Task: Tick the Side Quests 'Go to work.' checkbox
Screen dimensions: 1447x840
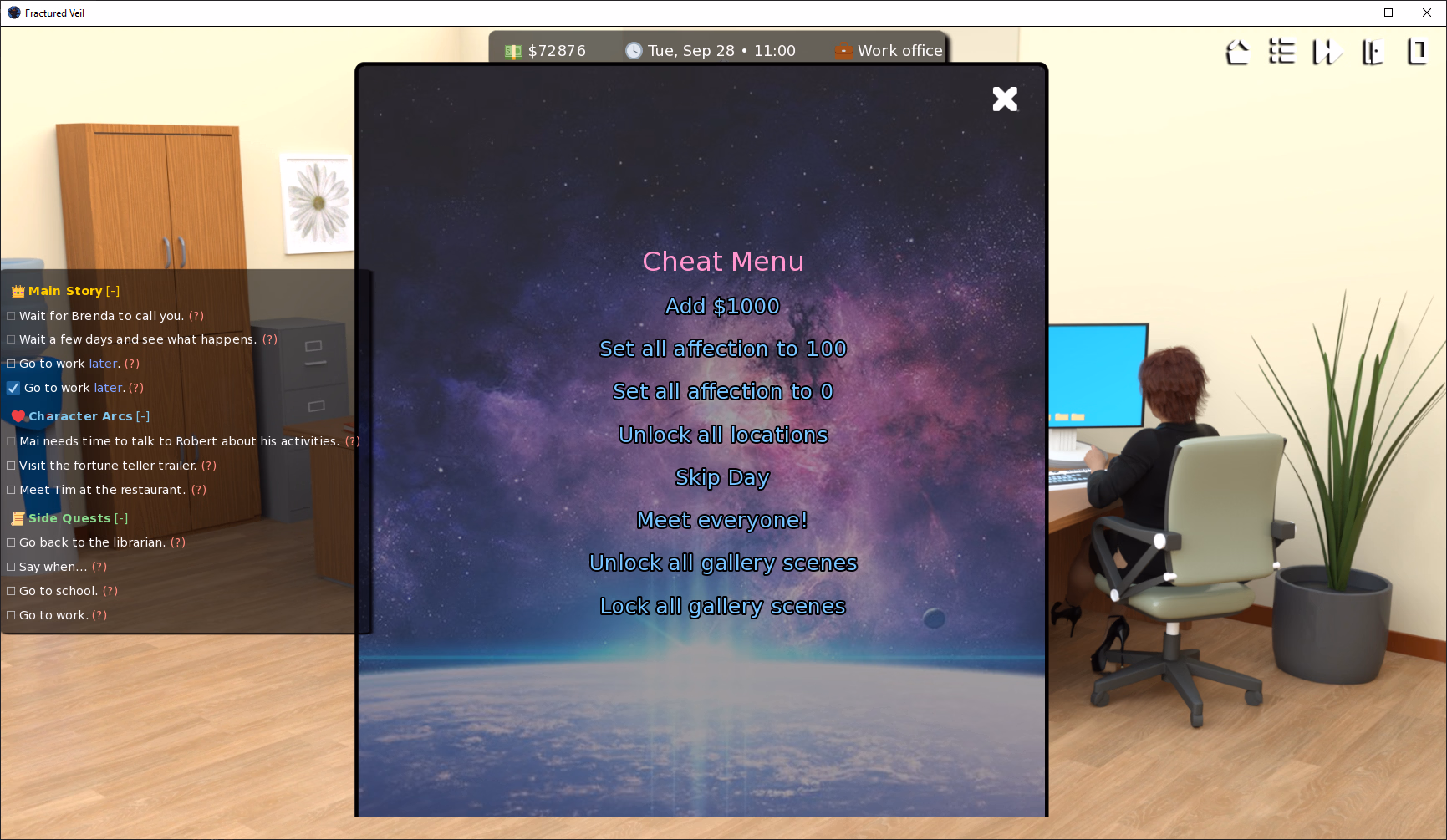Action: click(11, 615)
